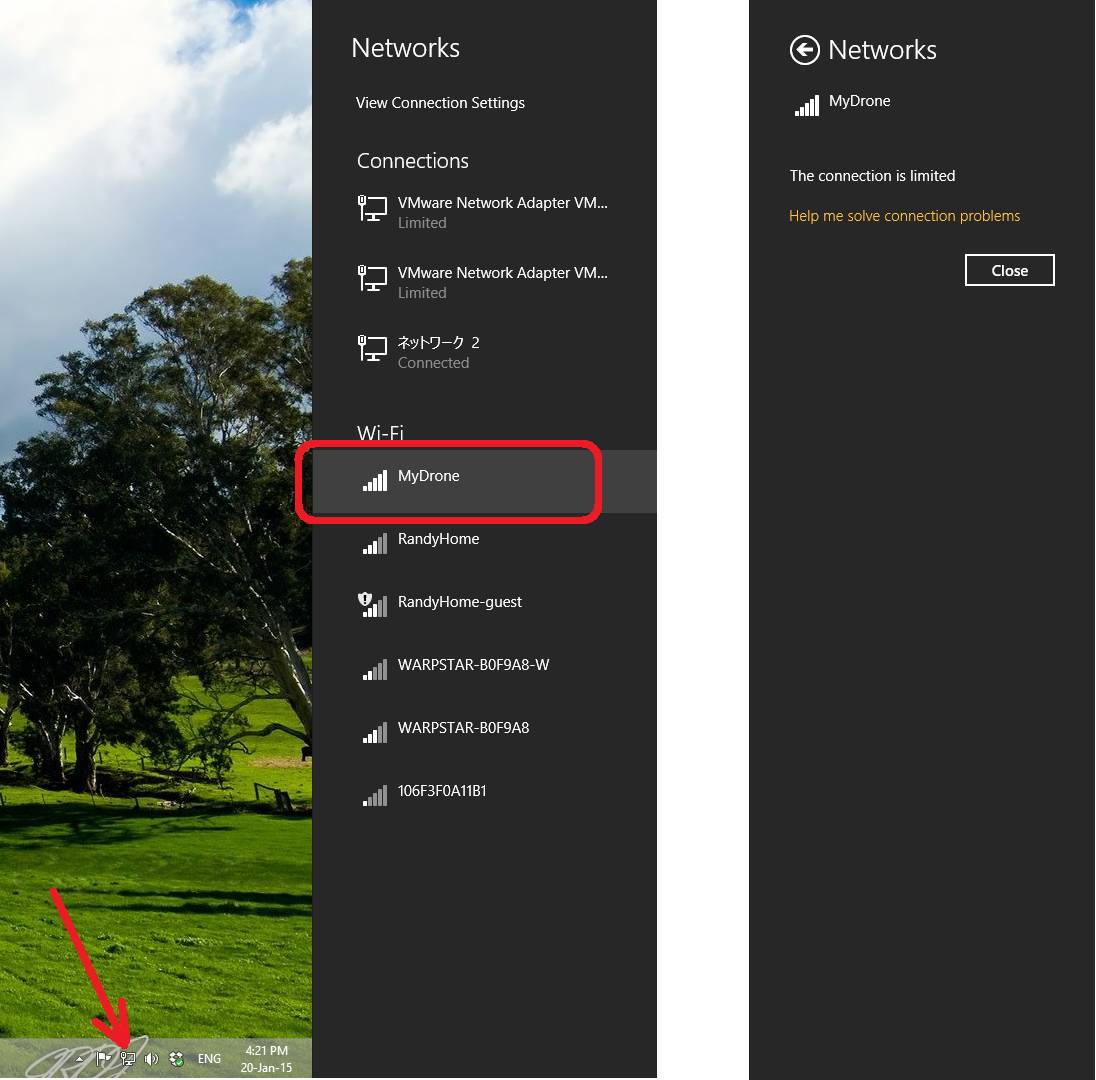The width and height of the screenshot is (1096, 1080).
Task: Select the WARPSTAR-B0F9A8 network
Action: 463,729
